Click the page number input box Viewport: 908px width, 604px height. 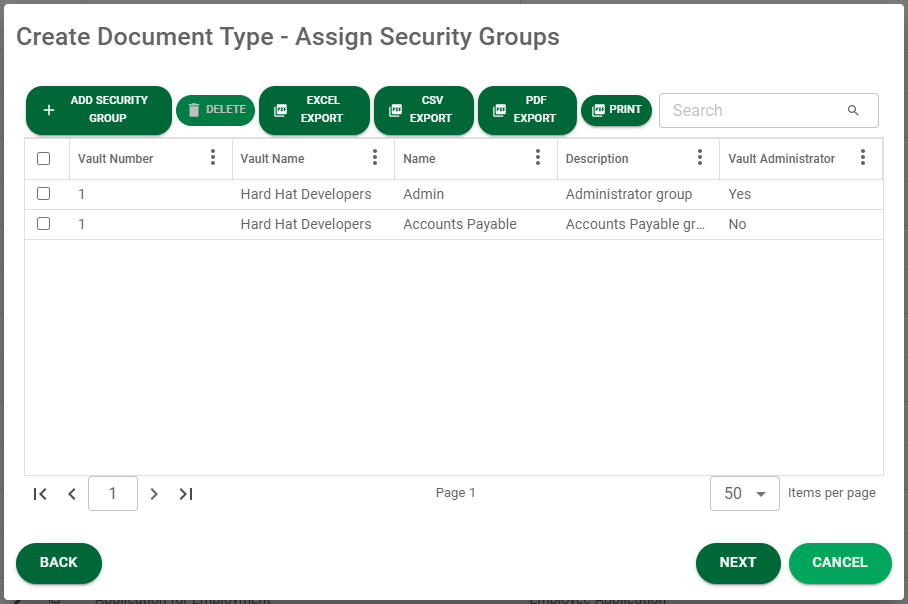(113, 493)
